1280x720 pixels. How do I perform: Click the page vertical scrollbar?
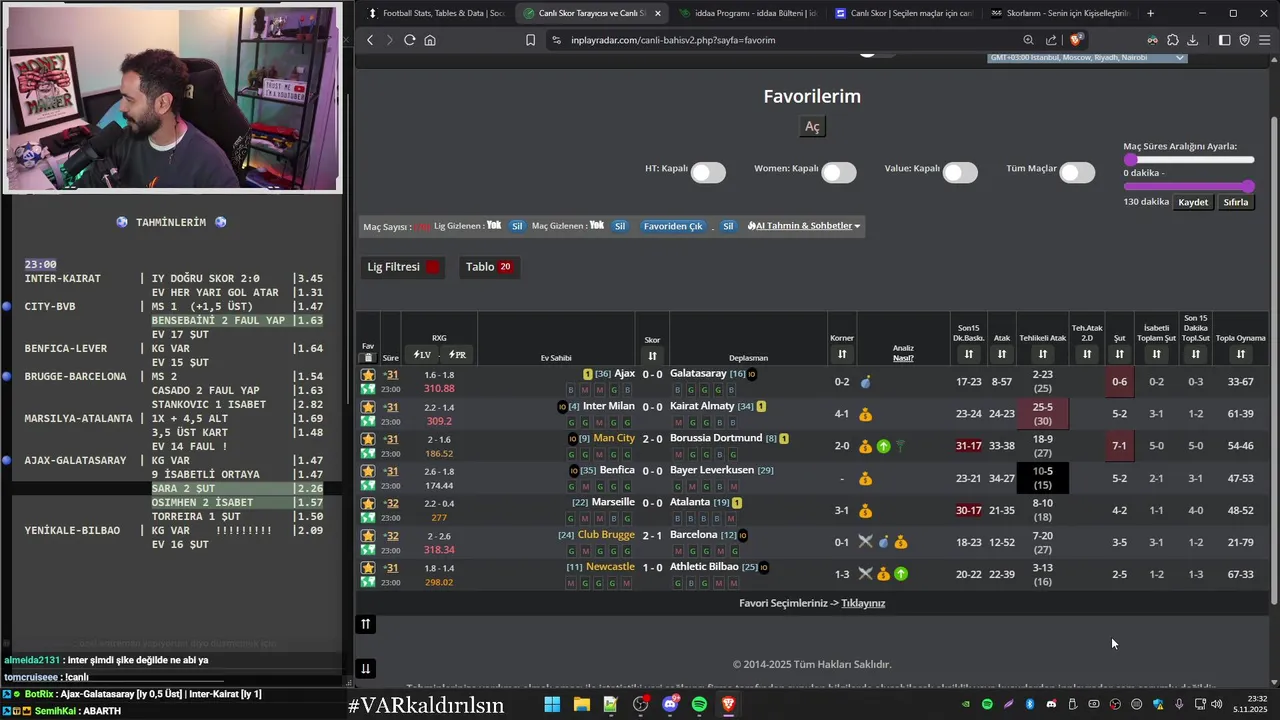pyautogui.click(x=1274, y=360)
